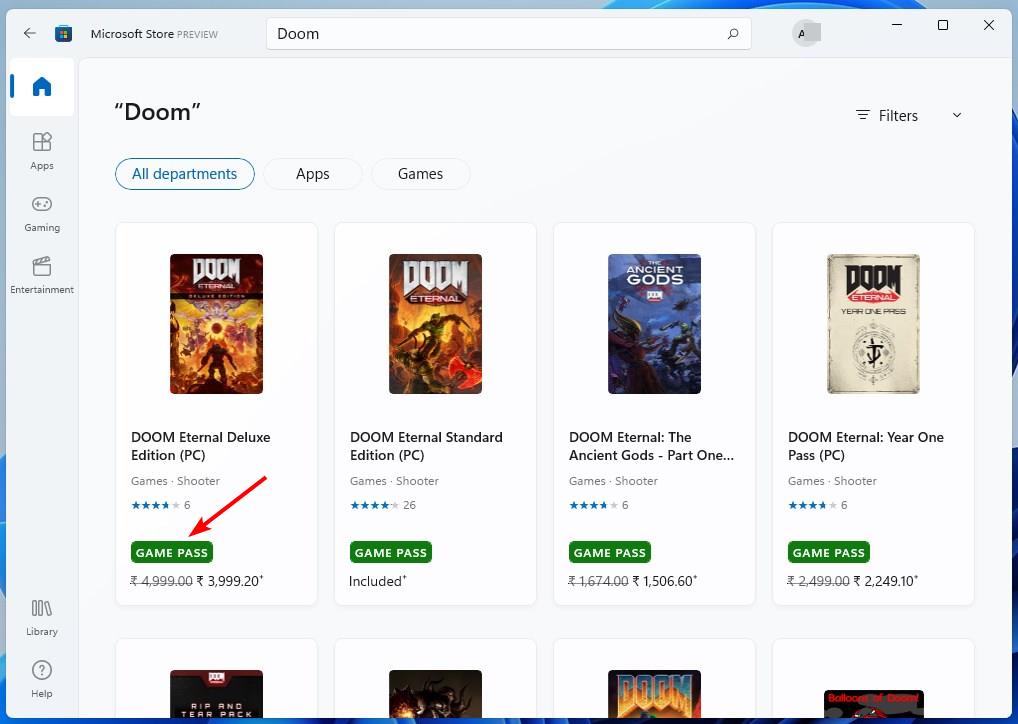1018x724 pixels.
Task: Click Game Pass badge on Standard Edition
Action: [390, 553]
